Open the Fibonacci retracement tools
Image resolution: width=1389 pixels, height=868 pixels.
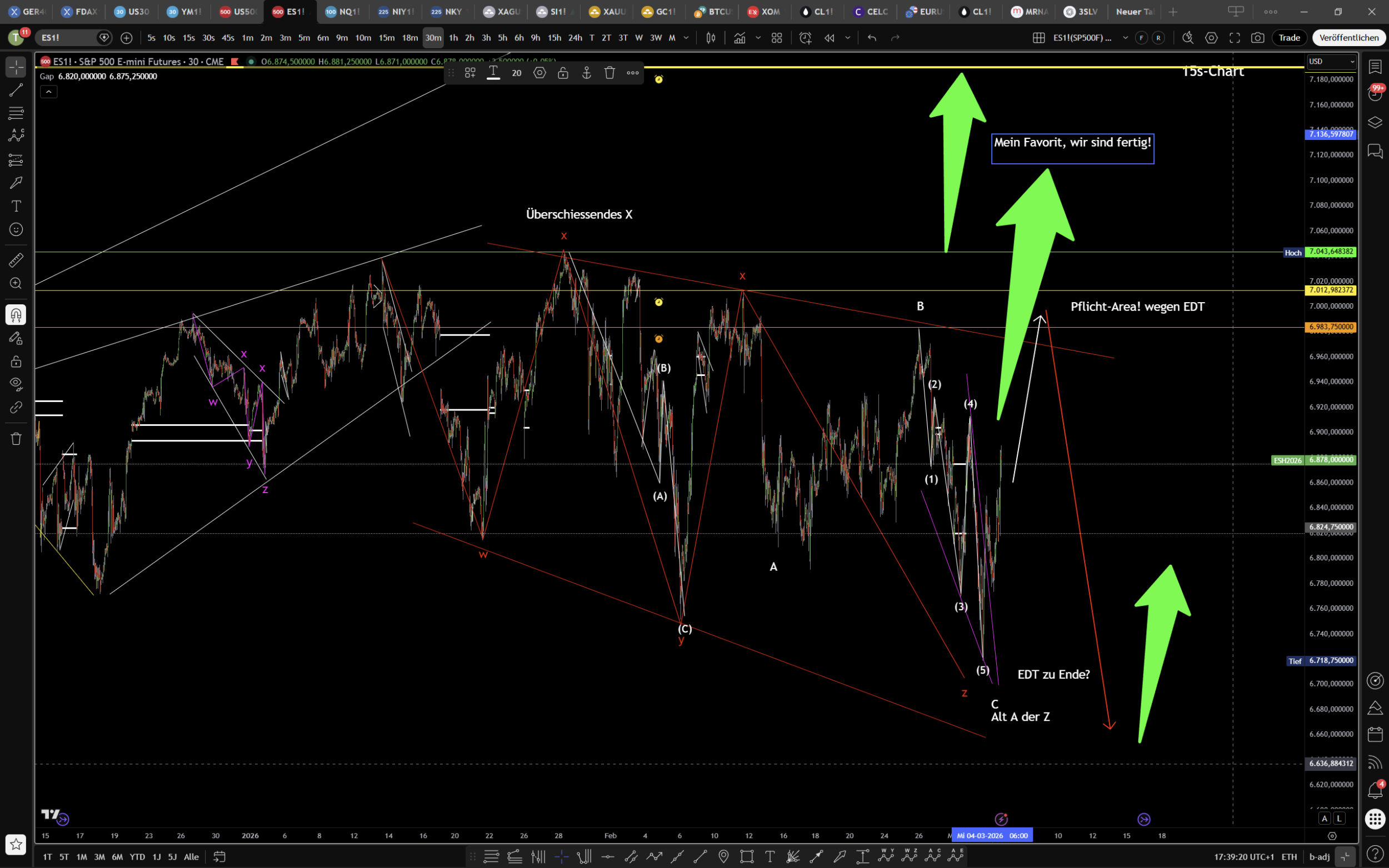point(16,113)
